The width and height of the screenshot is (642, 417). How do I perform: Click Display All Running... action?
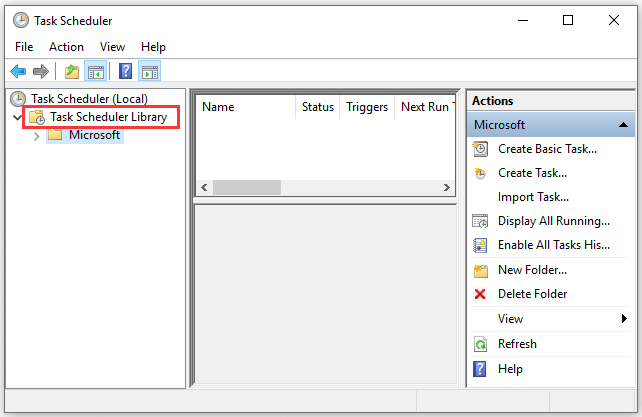554,221
